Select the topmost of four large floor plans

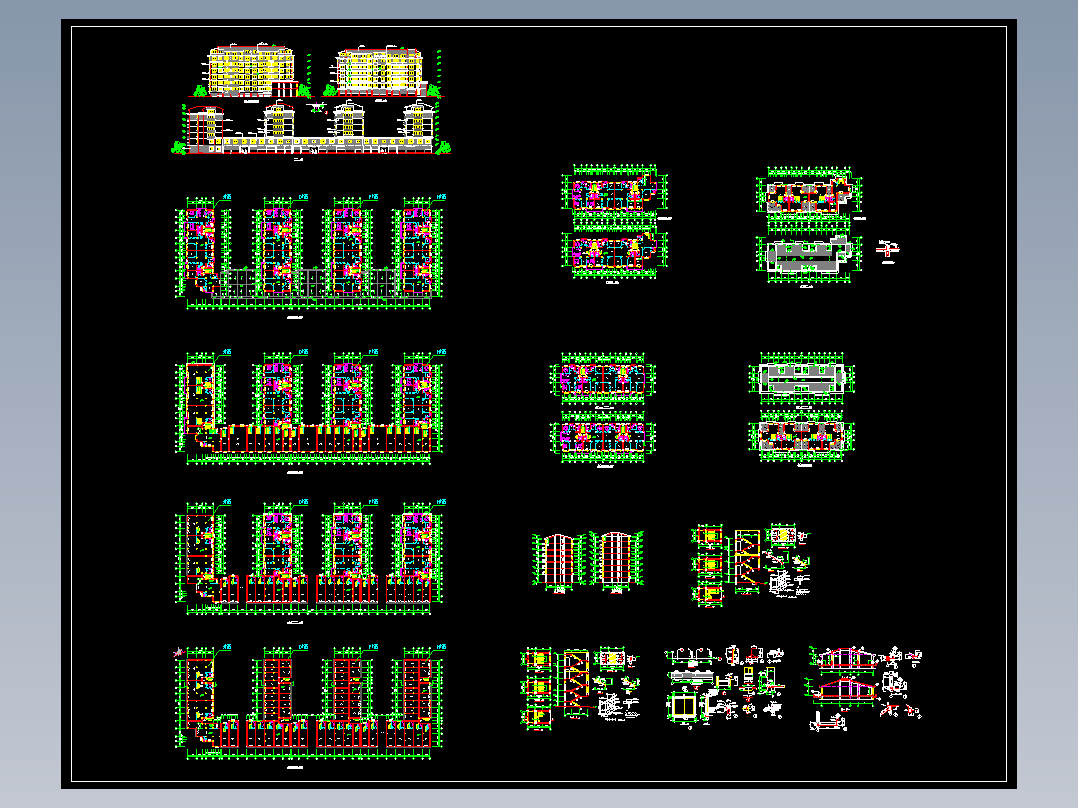tap(309, 253)
